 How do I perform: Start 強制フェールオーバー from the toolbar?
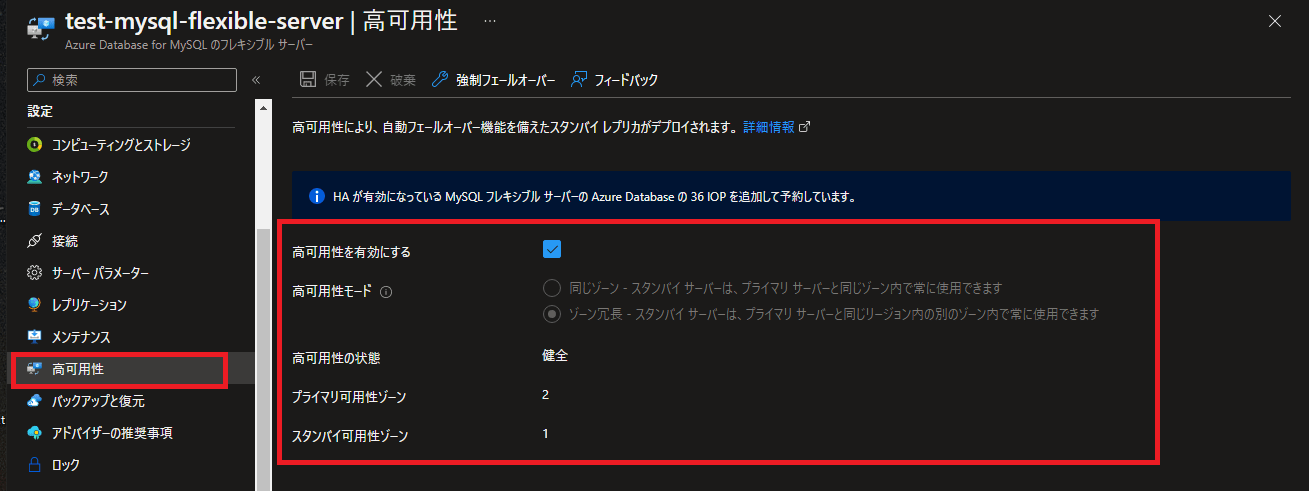coord(505,80)
